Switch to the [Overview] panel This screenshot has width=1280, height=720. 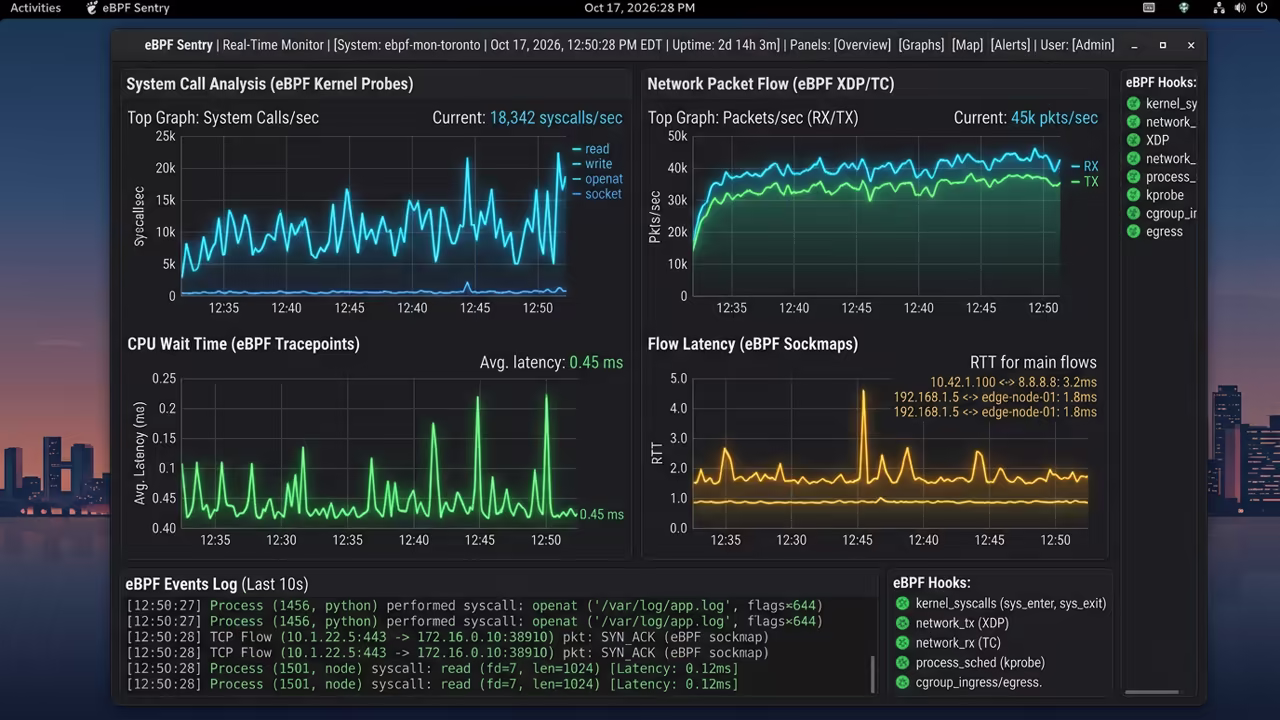click(x=862, y=45)
